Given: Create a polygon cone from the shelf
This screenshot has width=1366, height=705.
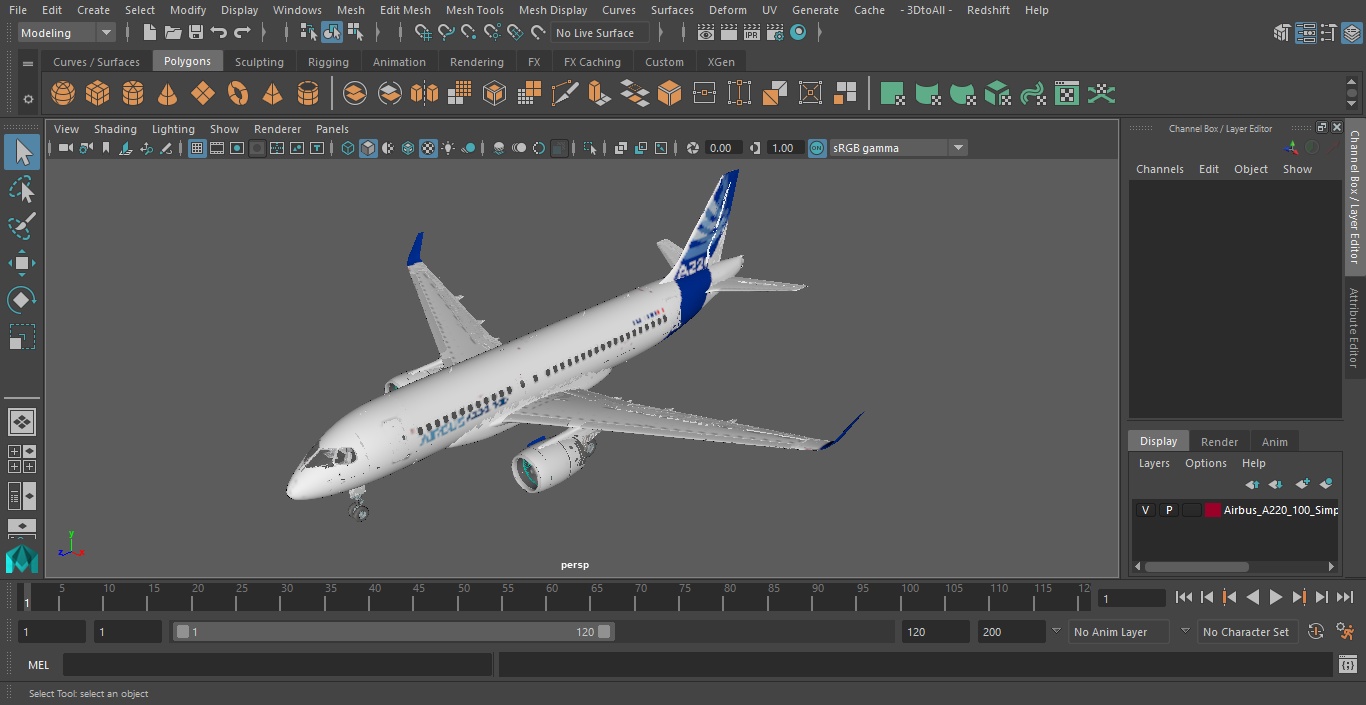Looking at the screenshot, I should point(168,94).
